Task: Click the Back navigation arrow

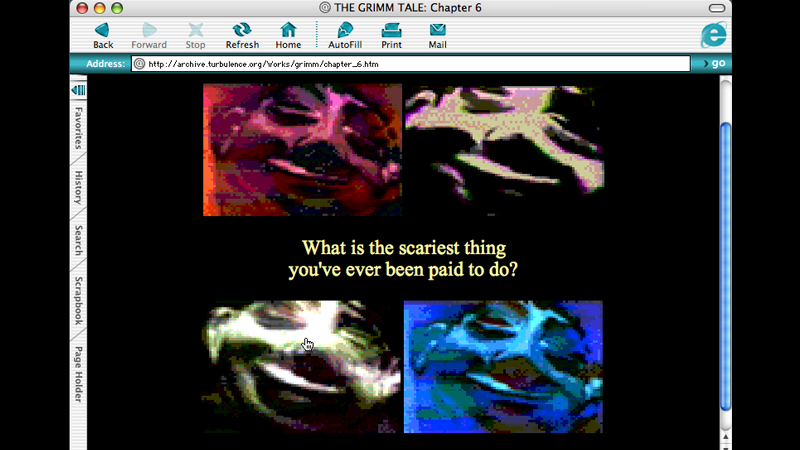Action: [x=103, y=30]
